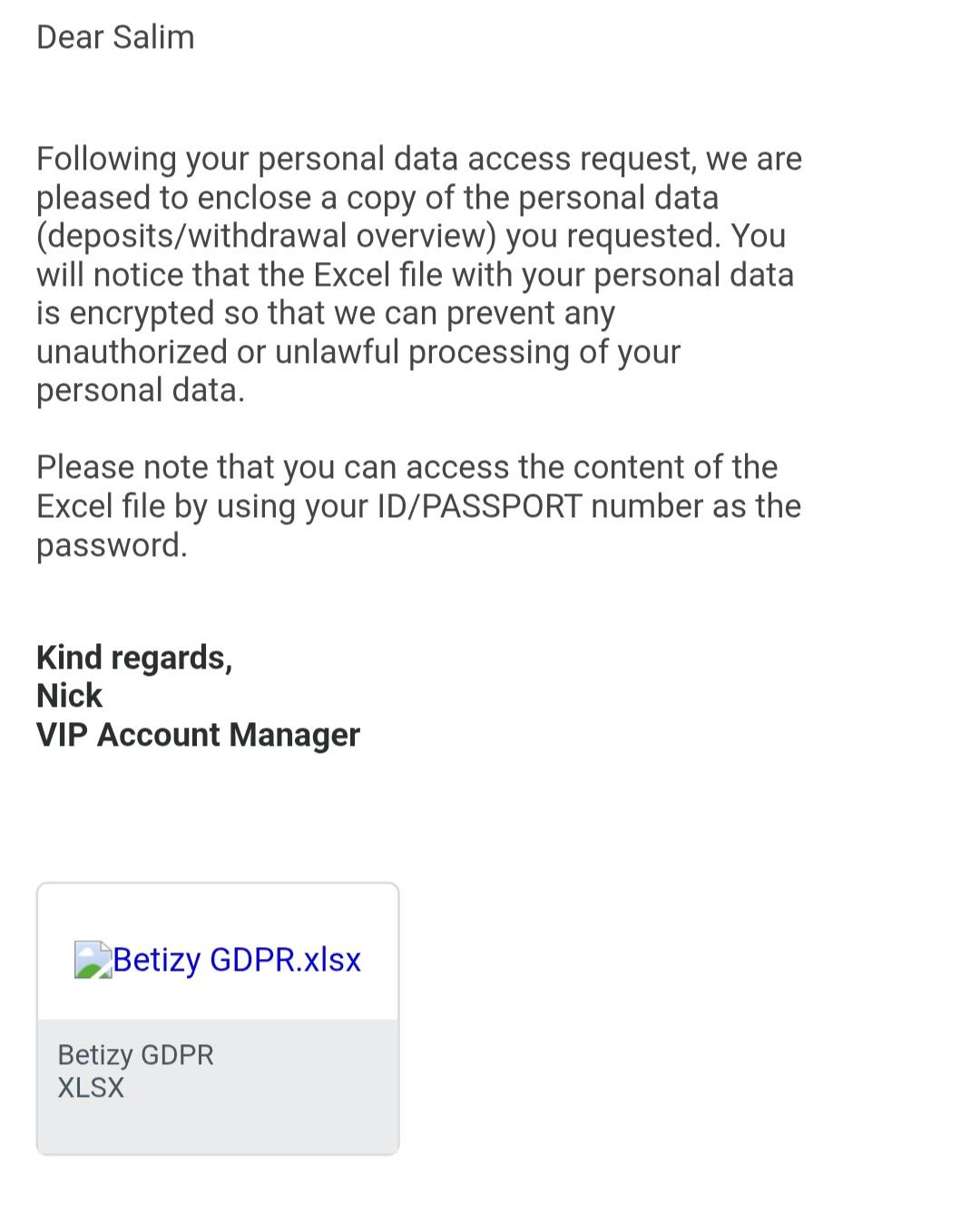Click the 'VIP Account Manager' title
The image size is (980, 1213).
[198, 735]
